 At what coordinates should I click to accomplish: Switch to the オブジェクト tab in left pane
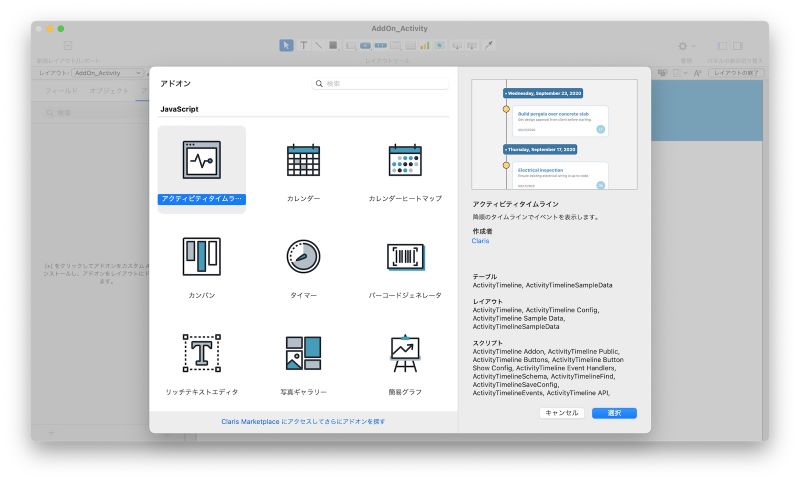(x=109, y=91)
